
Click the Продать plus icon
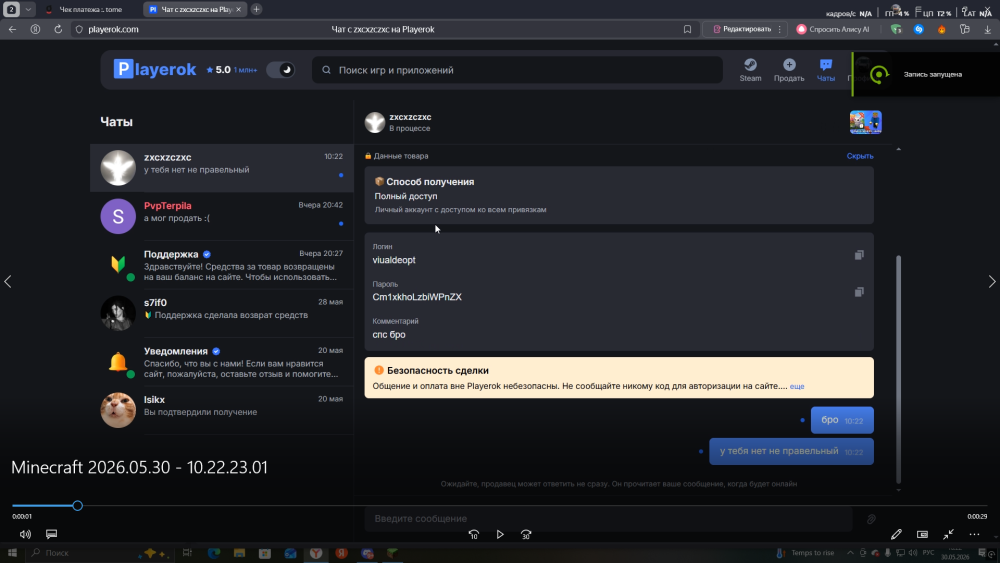[789, 65]
